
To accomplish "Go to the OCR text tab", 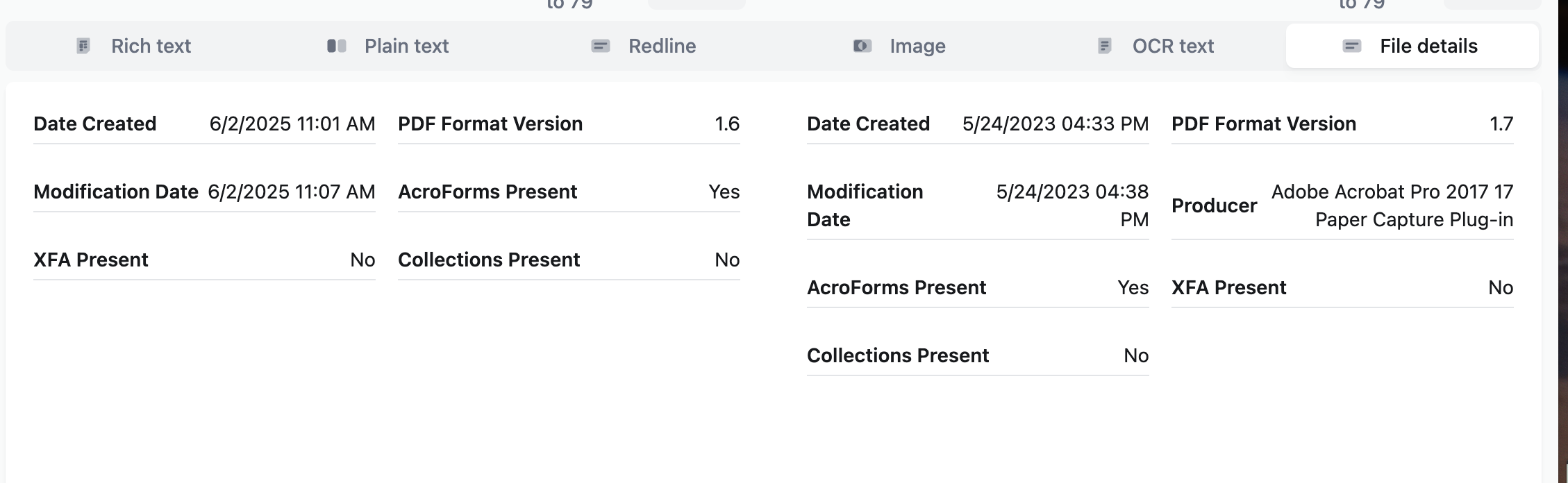I will pos(1173,46).
